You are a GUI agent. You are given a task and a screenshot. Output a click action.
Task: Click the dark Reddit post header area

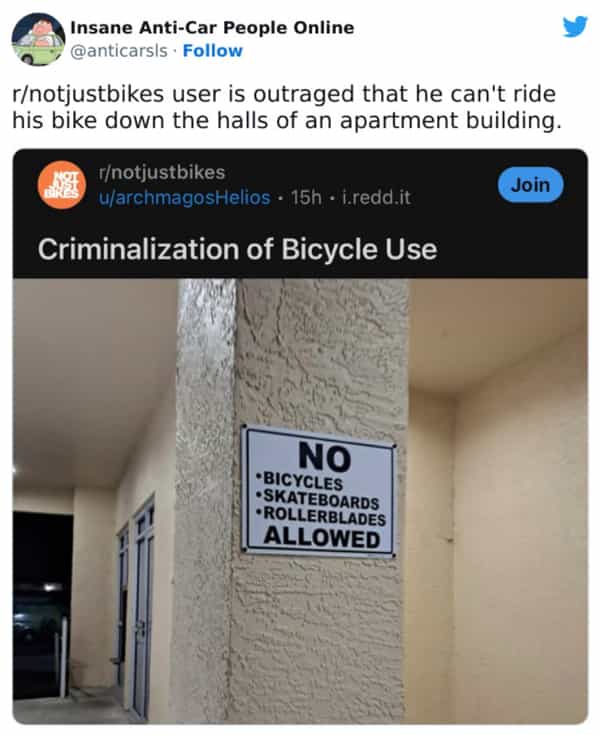pos(300,214)
